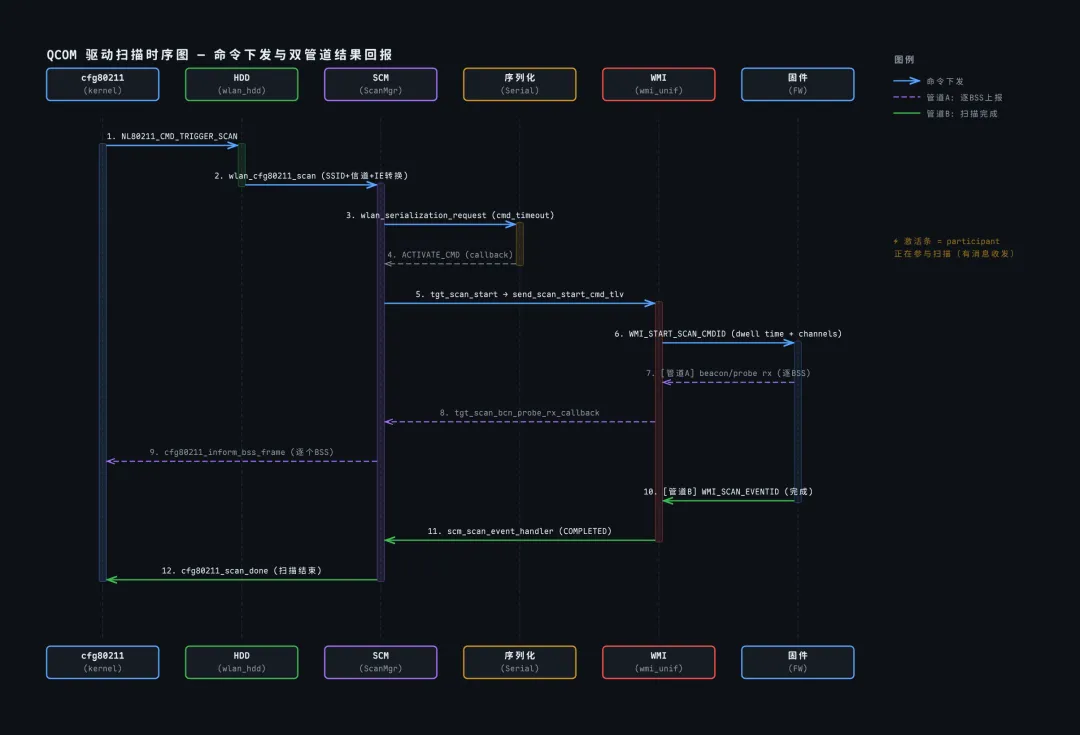Click message '10. [管道B] WMI_SCAN_EVENTID'
The image size is (1080, 735).
click(712, 492)
